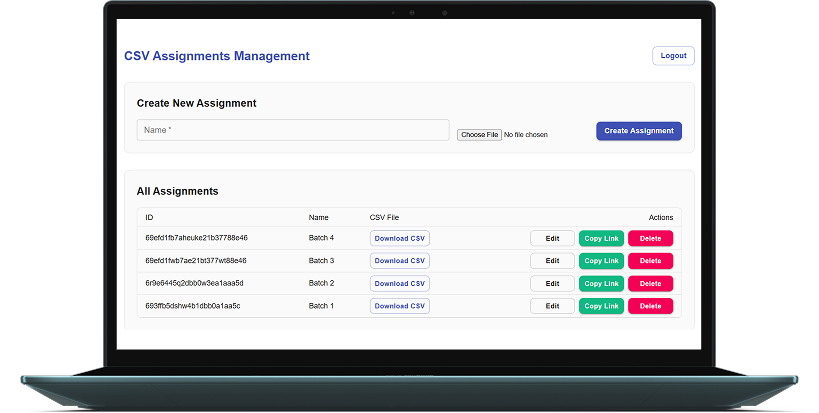
Task: Select the Batch 4 name cell
Action: (x=321, y=238)
